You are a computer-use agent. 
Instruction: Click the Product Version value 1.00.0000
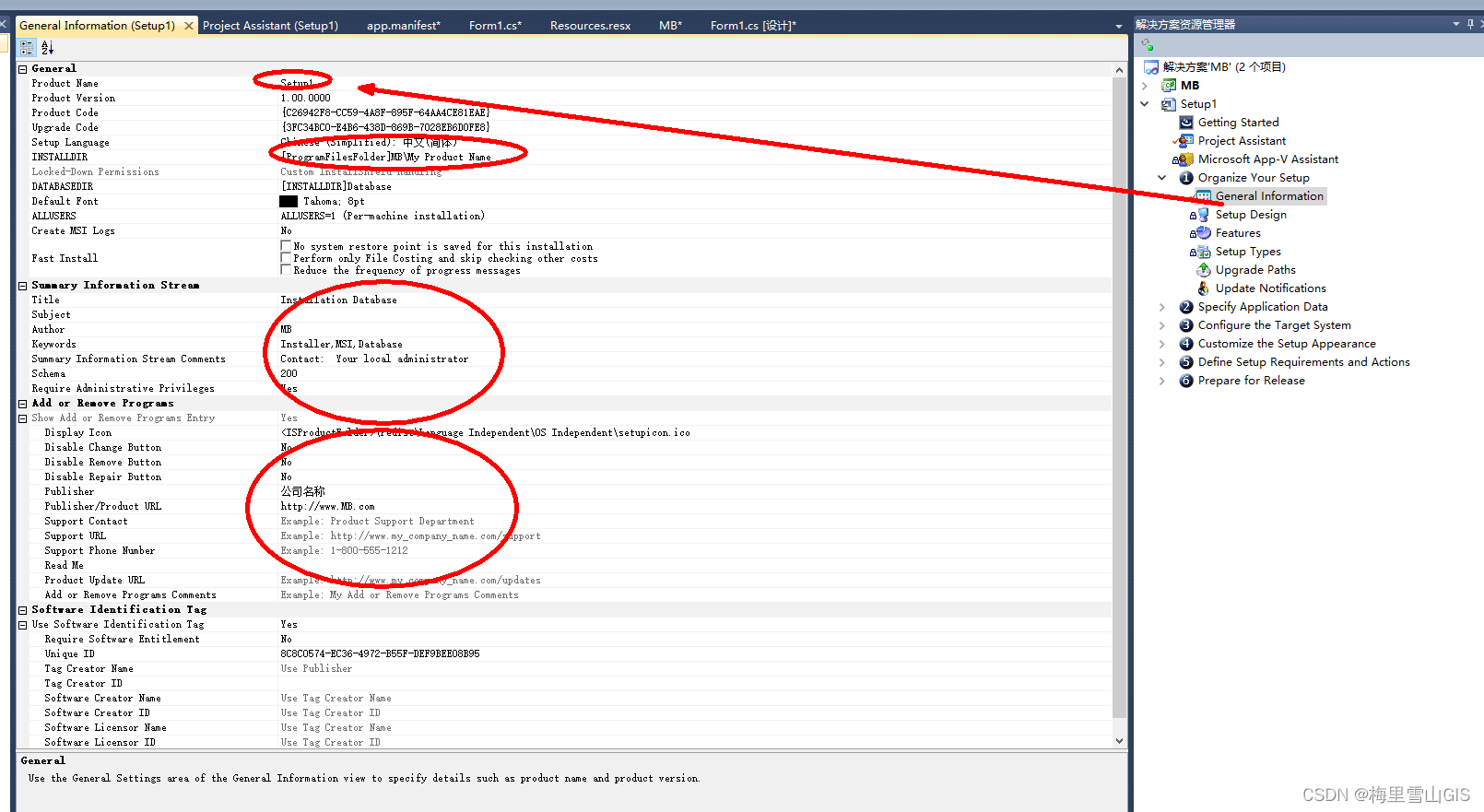click(x=305, y=98)
